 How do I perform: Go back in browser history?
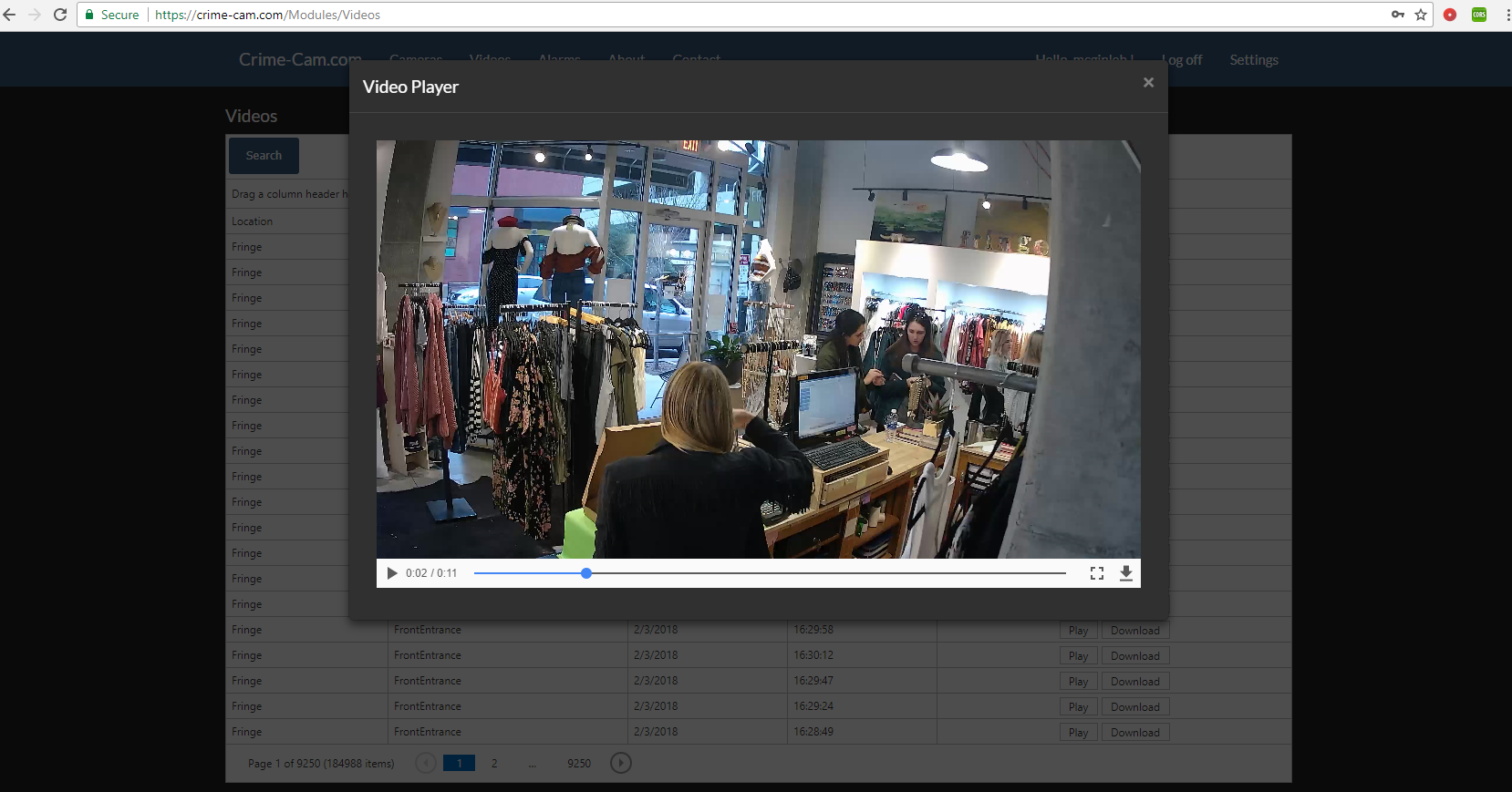[x=10, y=15]
